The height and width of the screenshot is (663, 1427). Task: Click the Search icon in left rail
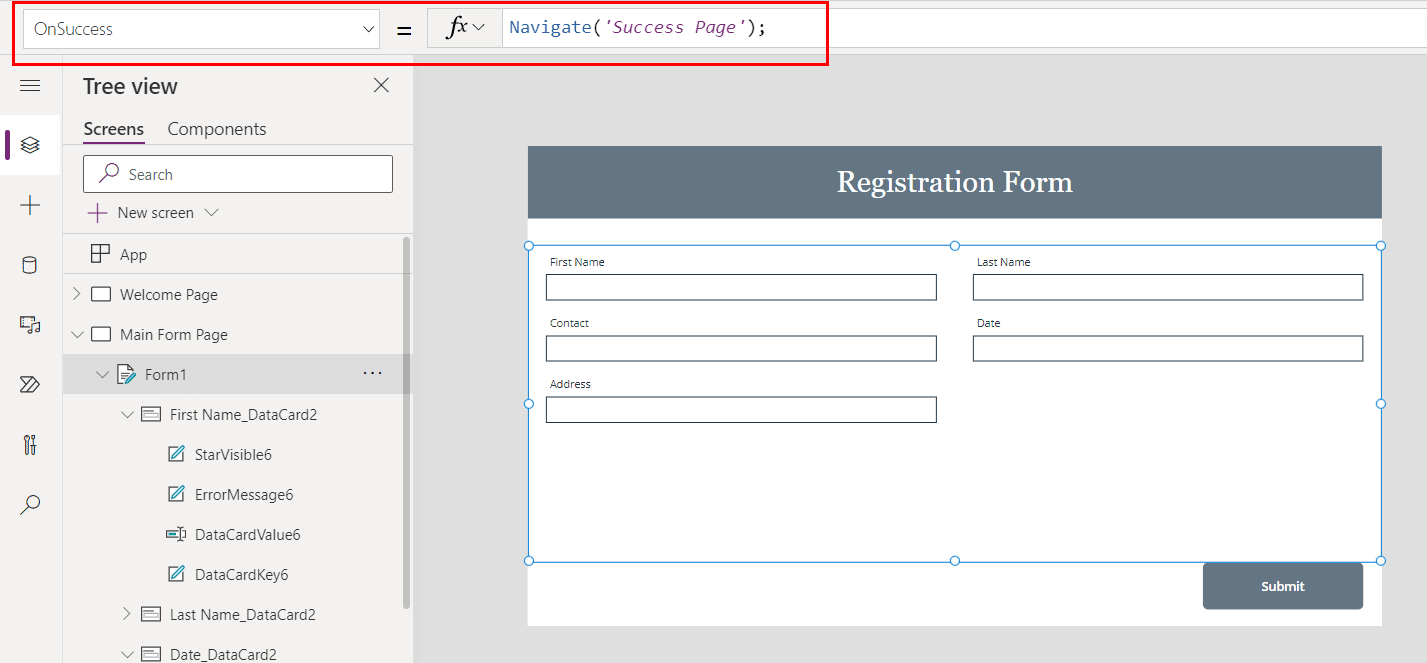[x=30, y=504]
